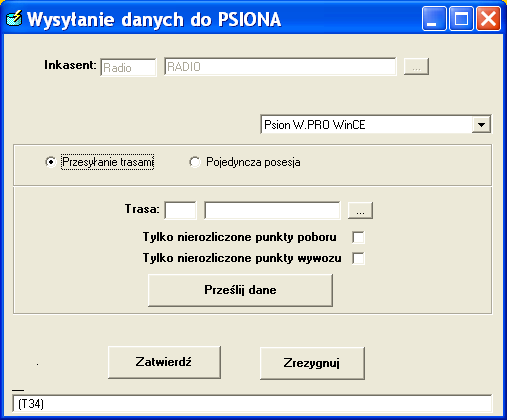Viewport: 507px width, 420px height.
Task: Click the Zatwierdź button
Action: point(164,362)
